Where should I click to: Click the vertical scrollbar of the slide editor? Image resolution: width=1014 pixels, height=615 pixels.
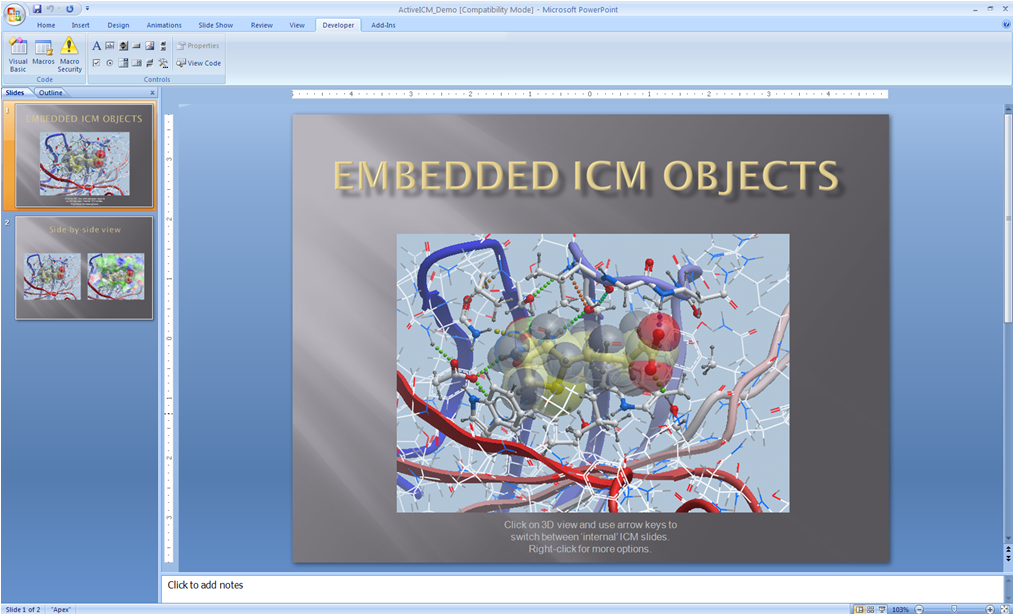coord(1008,323)
